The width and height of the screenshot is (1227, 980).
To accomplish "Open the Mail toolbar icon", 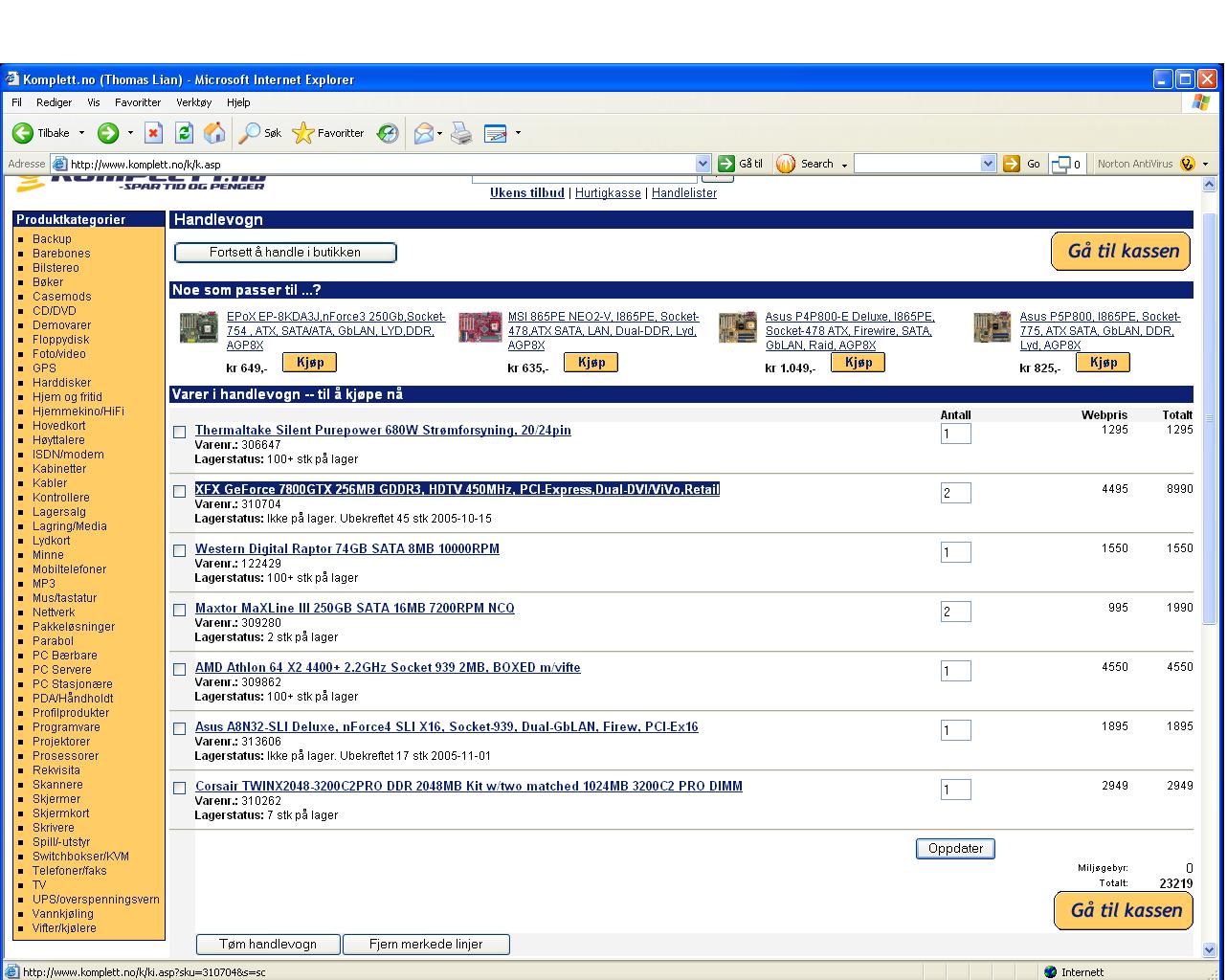I will [x=423, y=133].
